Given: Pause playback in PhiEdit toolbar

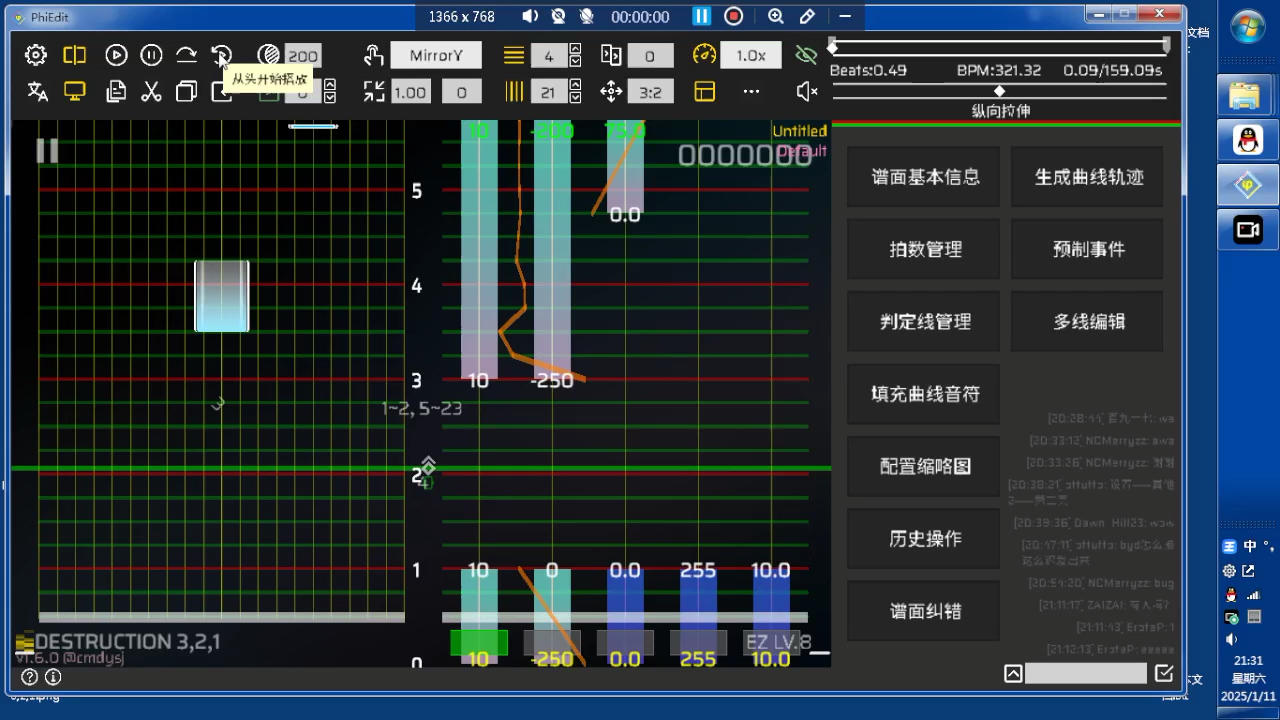Looking at the screenshot, I should 151,56.
